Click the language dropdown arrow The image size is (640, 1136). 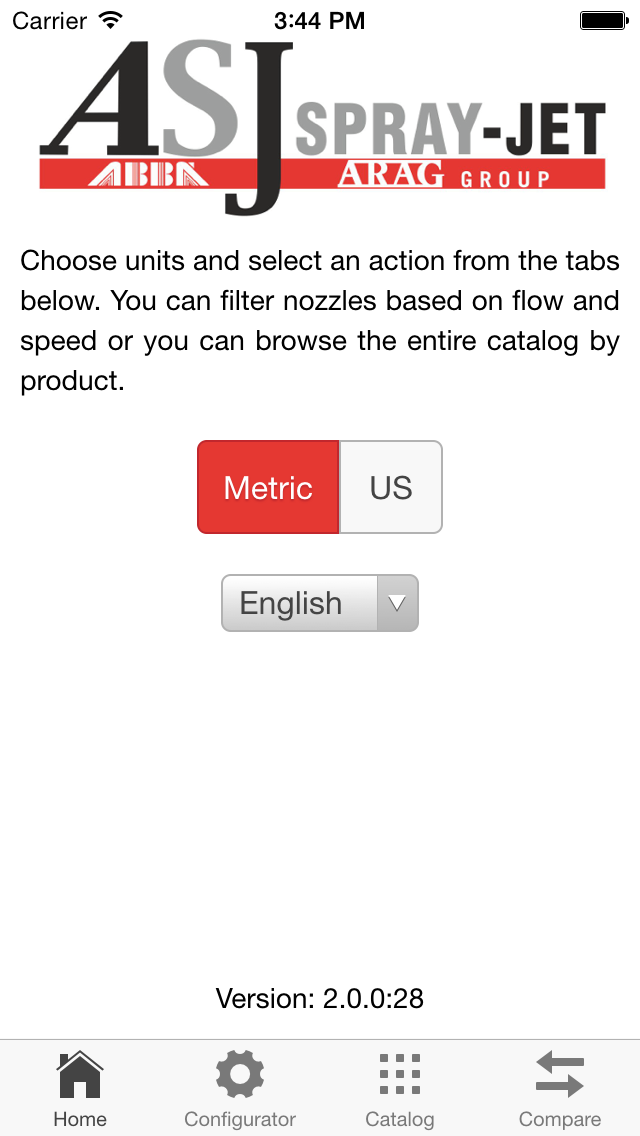click(397, 603)
